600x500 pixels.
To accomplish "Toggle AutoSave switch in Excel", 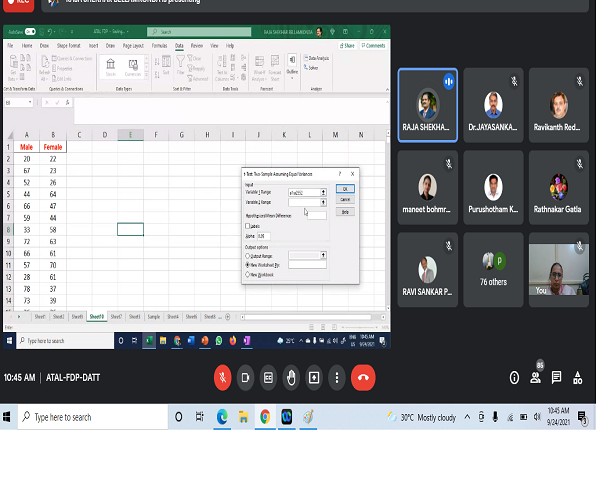I will [x=30, y=32].
